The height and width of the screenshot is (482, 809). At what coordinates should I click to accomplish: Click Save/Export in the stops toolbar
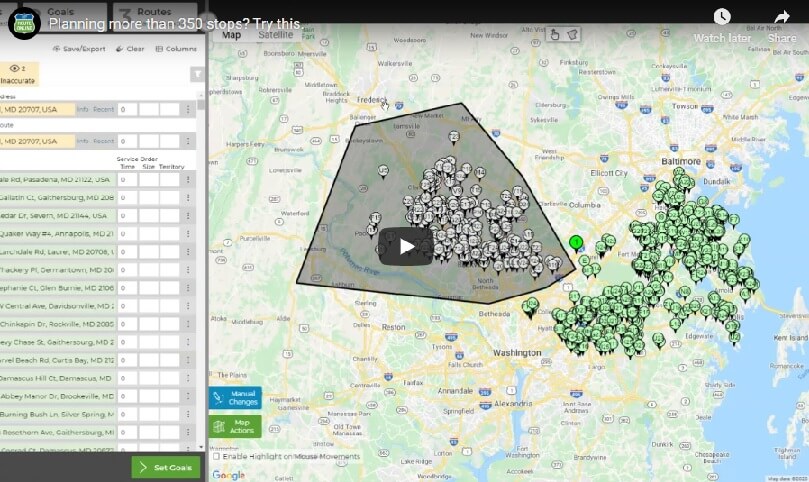79,49
